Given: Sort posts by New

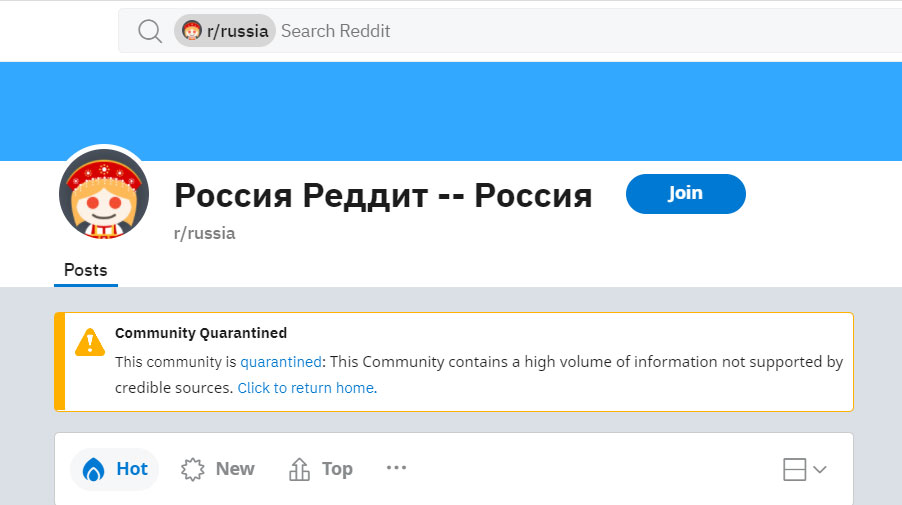Looking at the screenshot, I should pyautogui.click(x=218, y=469).
